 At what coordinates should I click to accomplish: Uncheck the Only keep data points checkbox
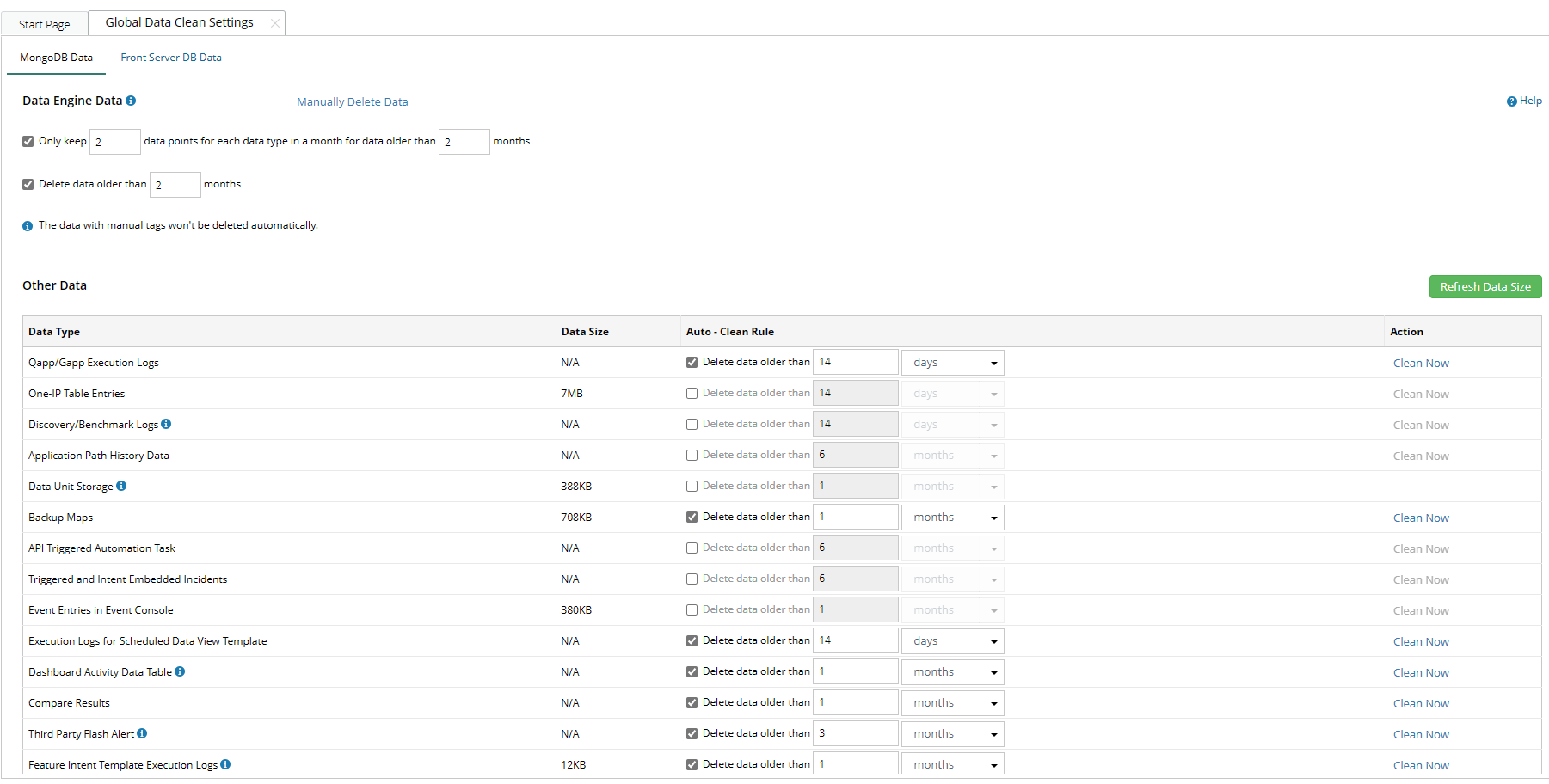[x=28, y=141]
